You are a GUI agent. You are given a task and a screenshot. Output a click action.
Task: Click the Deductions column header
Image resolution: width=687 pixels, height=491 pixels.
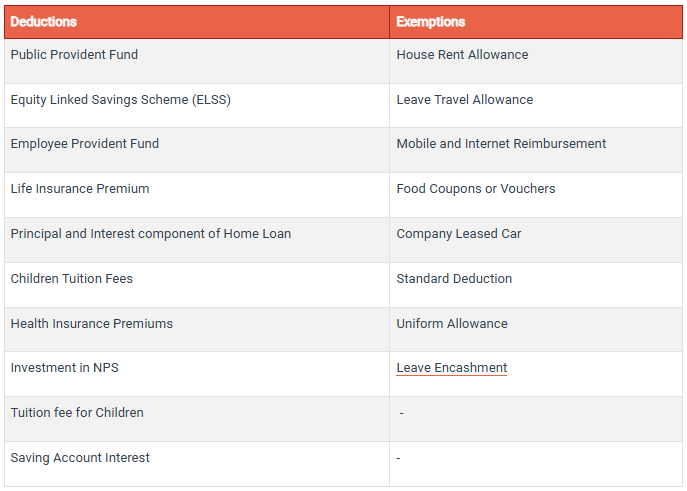[x=44, y=22]
